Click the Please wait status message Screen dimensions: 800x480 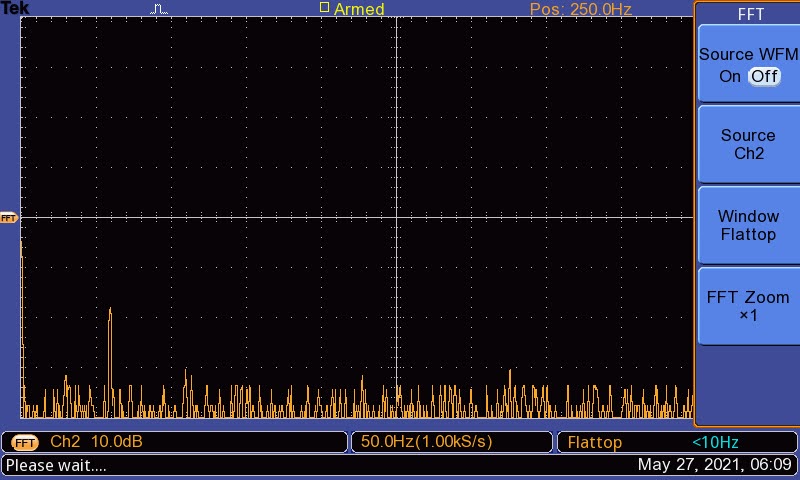tap(56, 465)
